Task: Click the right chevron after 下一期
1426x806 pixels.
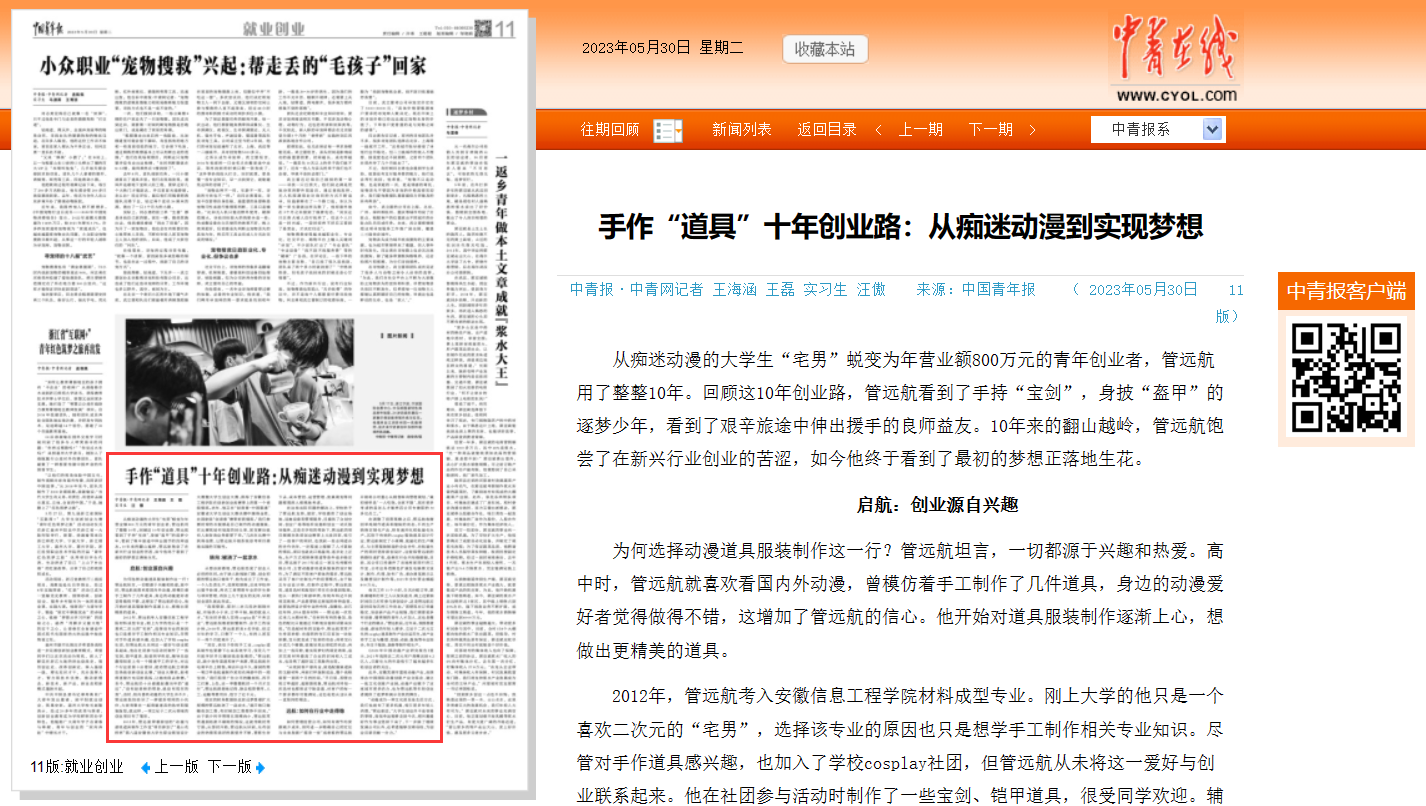Action: [x=1032, y=130]
